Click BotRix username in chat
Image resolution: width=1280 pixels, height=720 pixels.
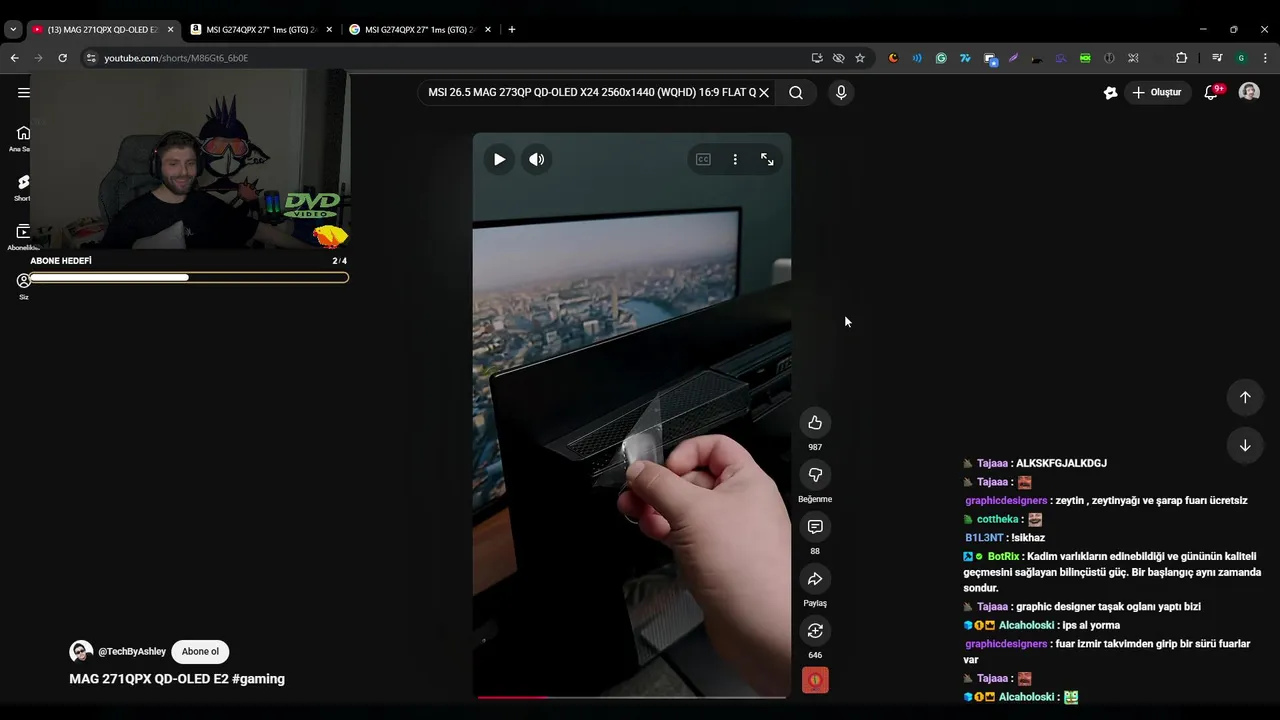[1003, 556]
